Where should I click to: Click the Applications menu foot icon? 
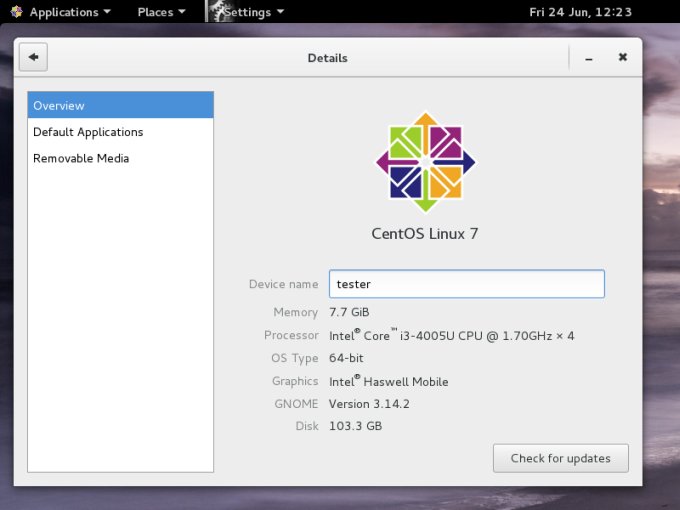(x=16, y=12)
